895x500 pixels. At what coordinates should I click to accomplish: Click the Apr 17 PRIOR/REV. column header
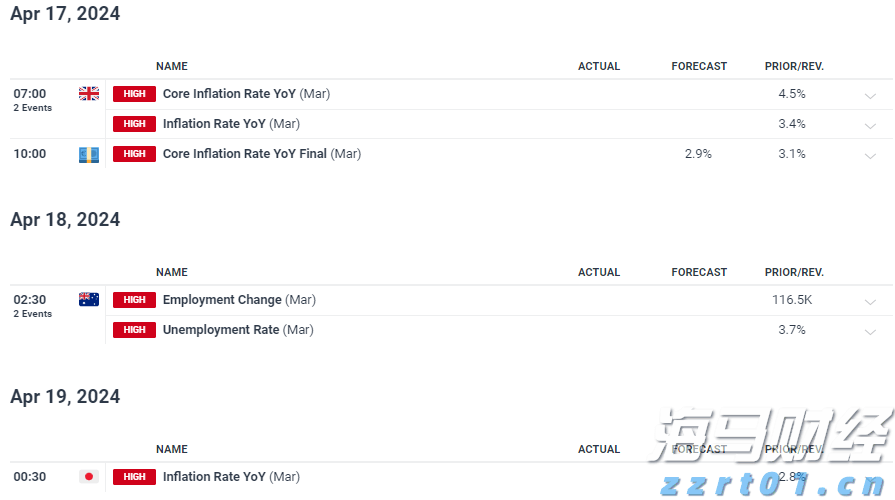794,66
